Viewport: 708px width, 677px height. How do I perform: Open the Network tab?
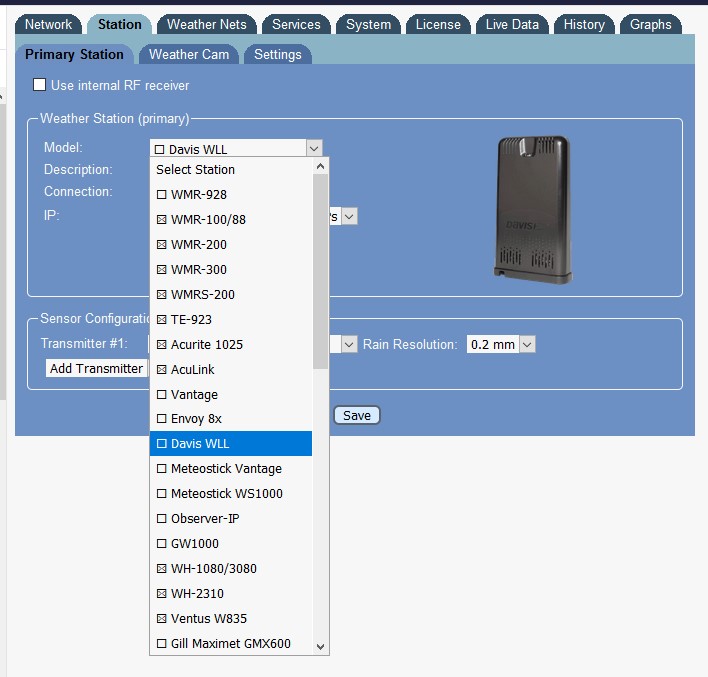[x=48, y=24]
